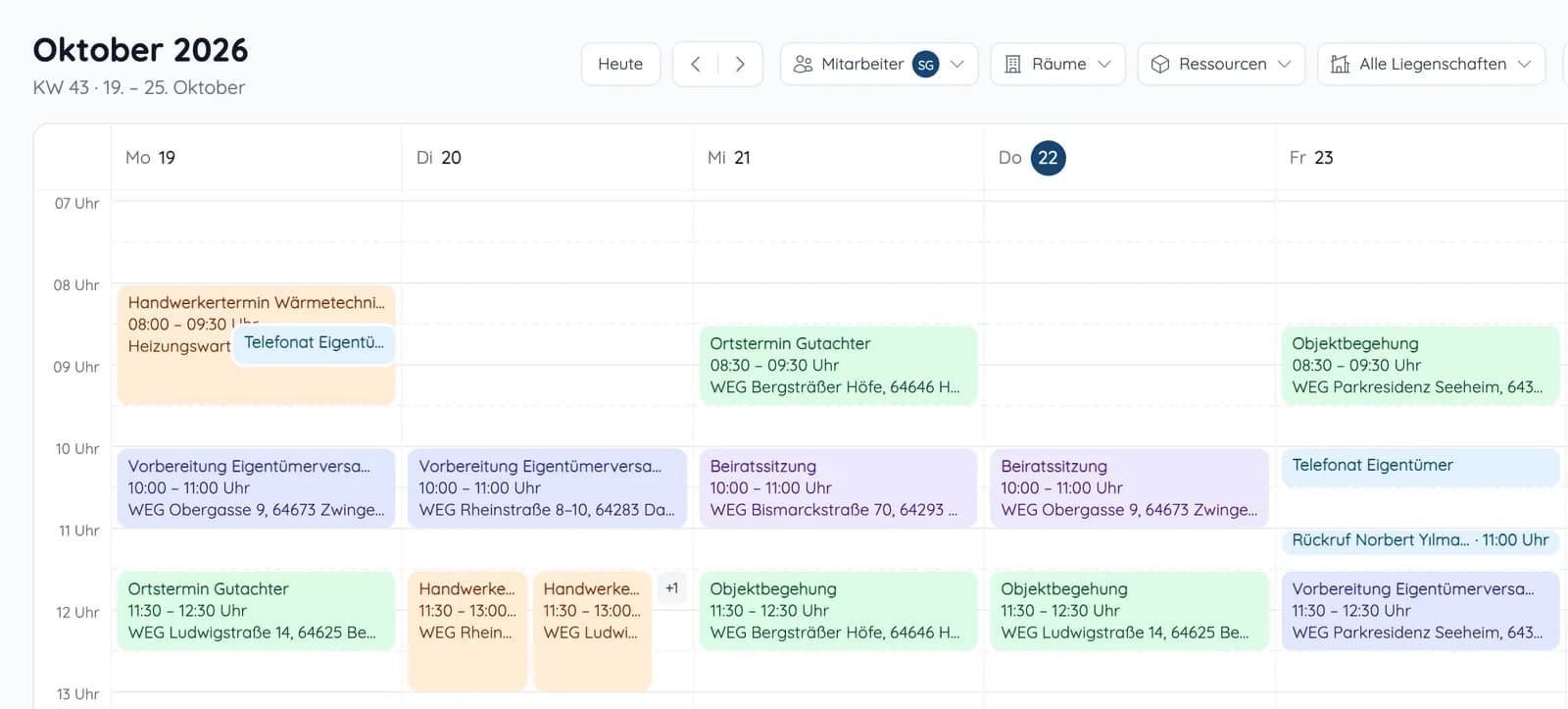Open the Telefonat Eigentümer event on Monday
This screenshot has height=709, width=1568.
click(315, 343)
